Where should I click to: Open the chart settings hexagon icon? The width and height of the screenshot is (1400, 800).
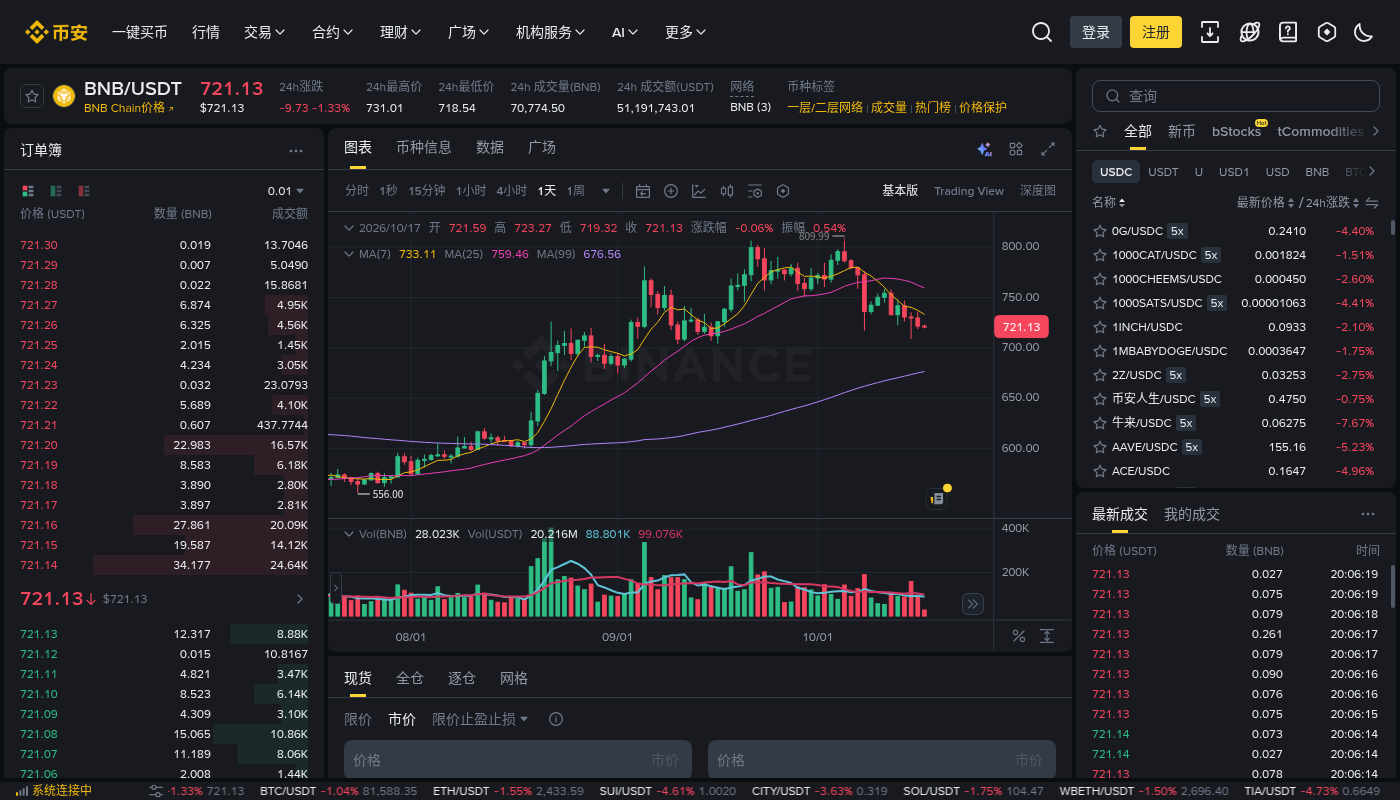[x=783, y=191]
